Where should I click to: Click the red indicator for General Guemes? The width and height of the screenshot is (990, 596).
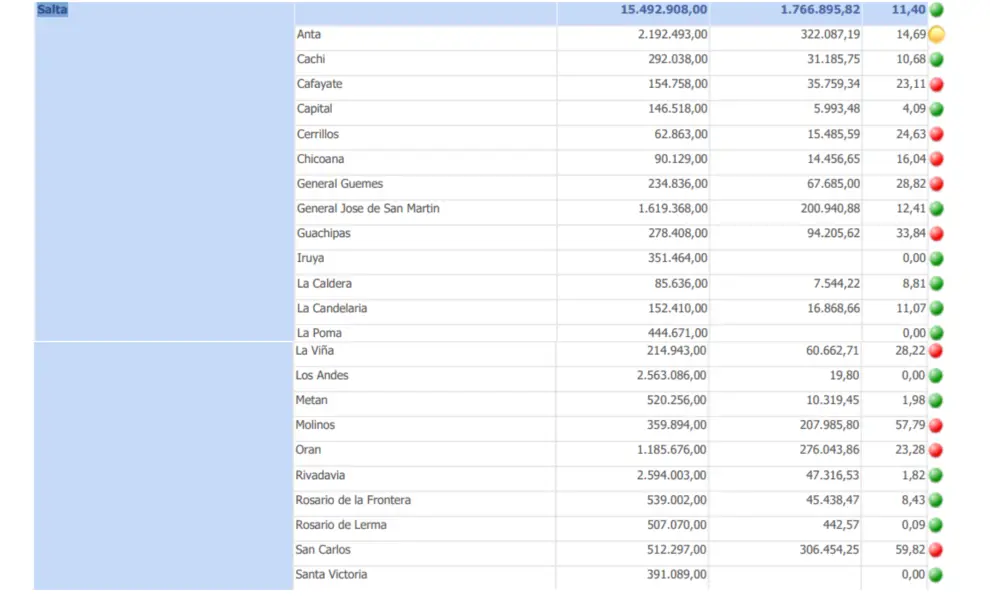pos(937,184)
